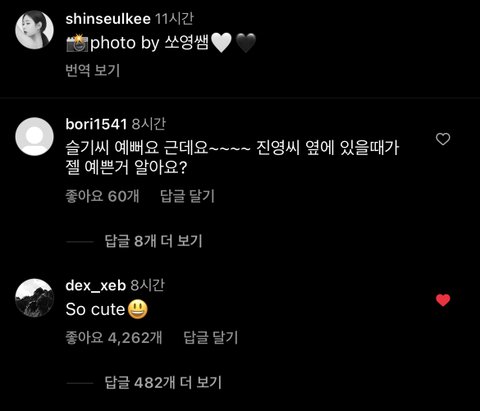Image resolution: width=480 pixels, height=411 pixels.
Task: Show translation via 번역 보기
Action: tap(92, 70)
